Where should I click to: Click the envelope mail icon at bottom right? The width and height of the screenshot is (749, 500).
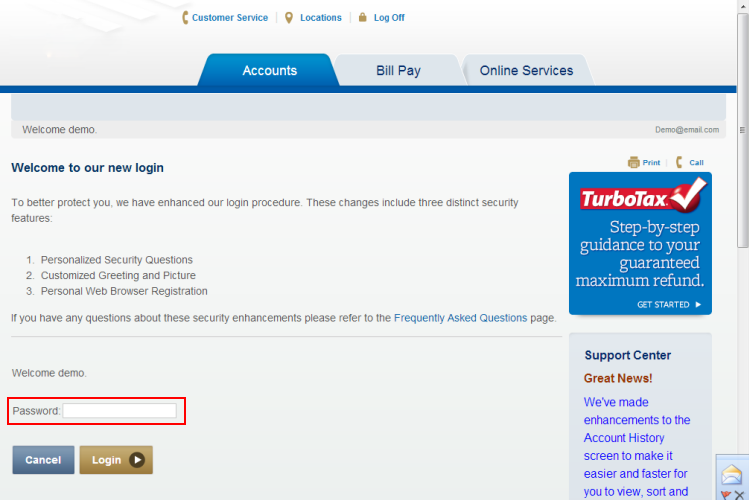[731, 475]
